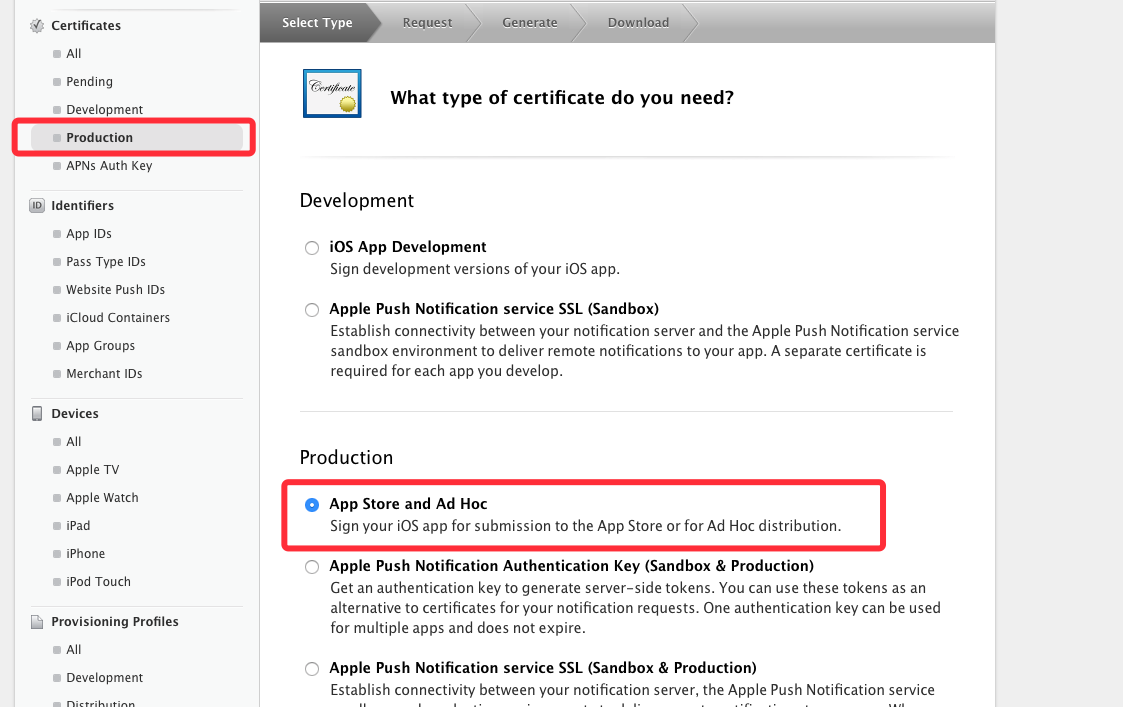Screen dimensions: 1123x707
Task: Open Apple Watch devices
Action: click(x=102, y=497)
